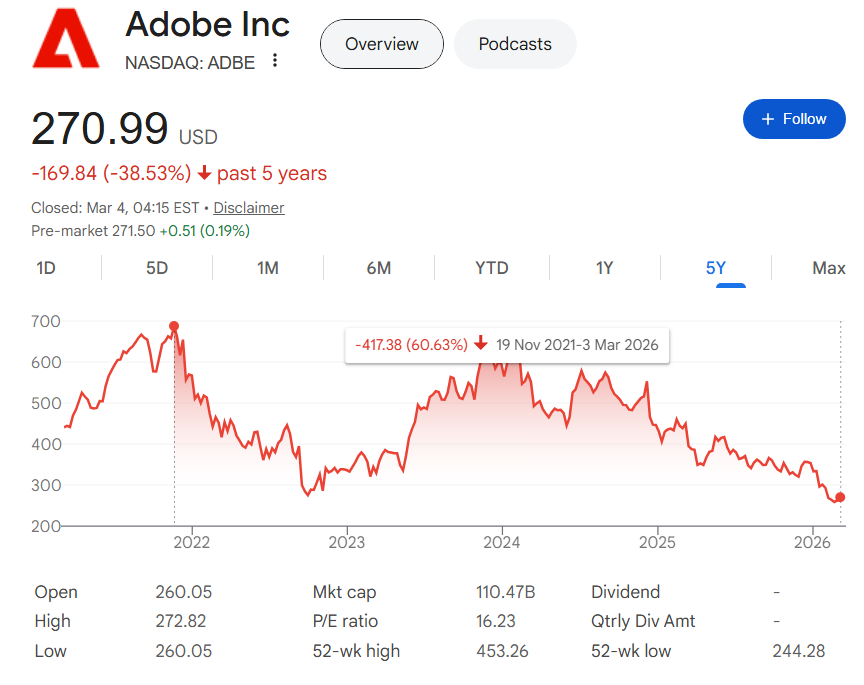Viewport: 864px width, 685px height.
Task: Show the 1Y chart range
Action: coord(604,268)
